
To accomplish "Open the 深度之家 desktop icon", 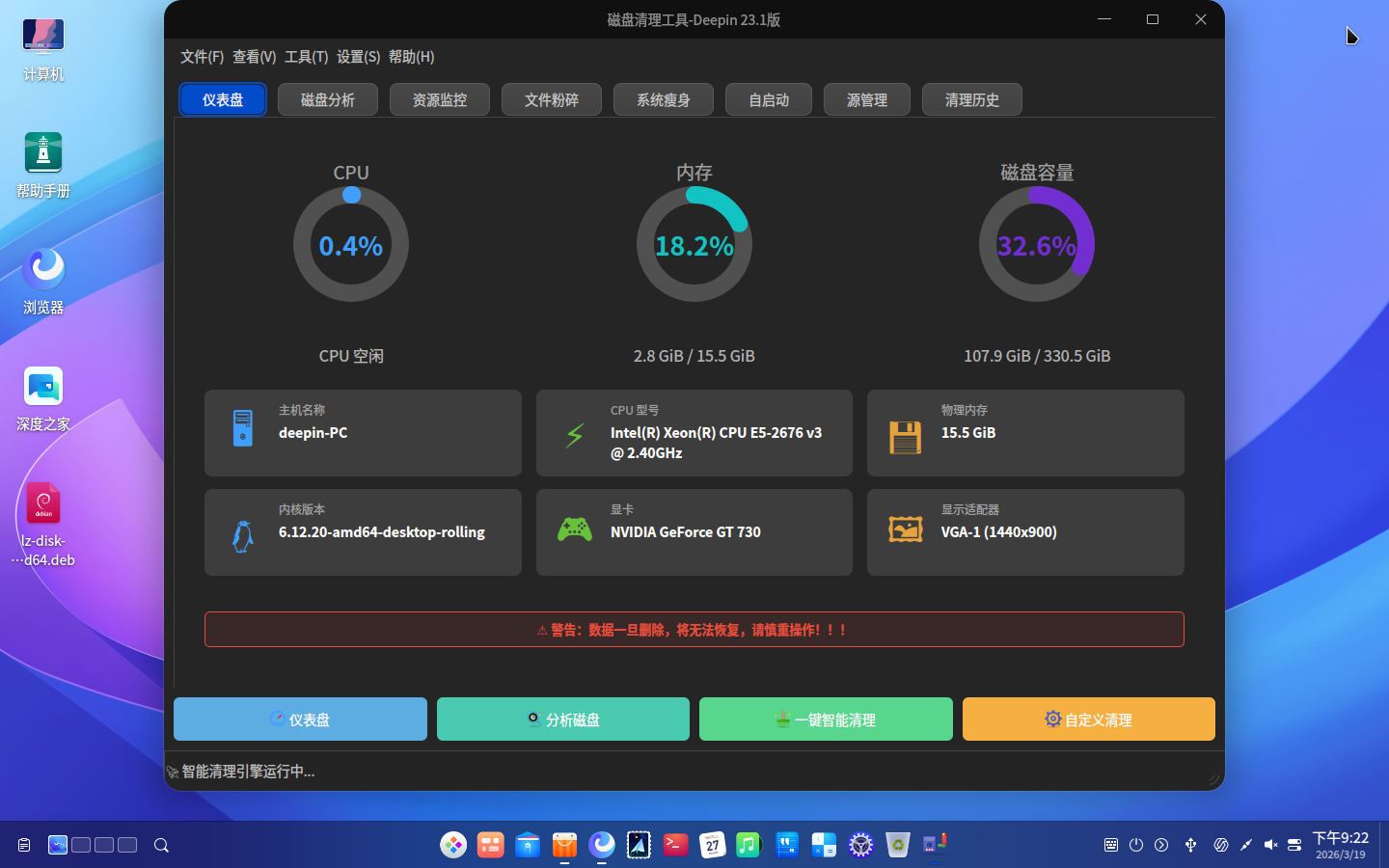I will (x=43, y=399).
